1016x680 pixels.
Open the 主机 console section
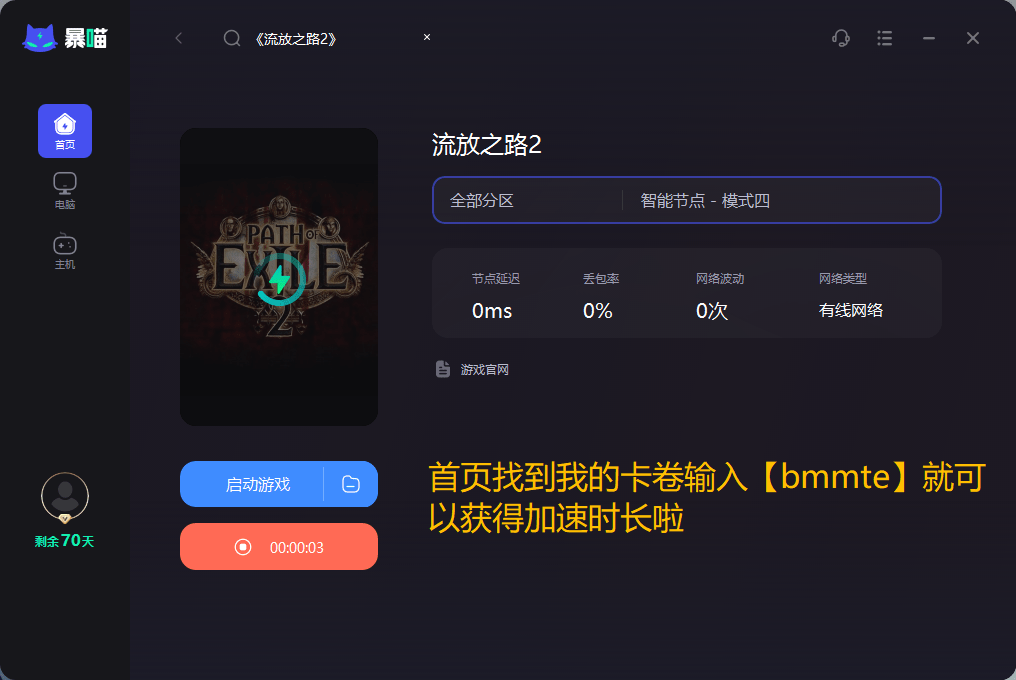point(65,251)
